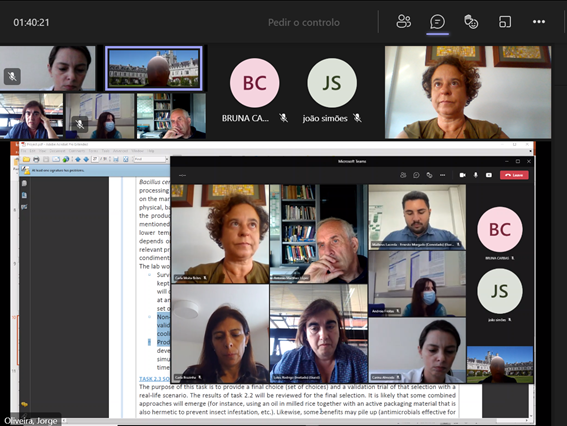
Task: Click the 01:40:21 meeting timer
Action: [x=31, y=22]
